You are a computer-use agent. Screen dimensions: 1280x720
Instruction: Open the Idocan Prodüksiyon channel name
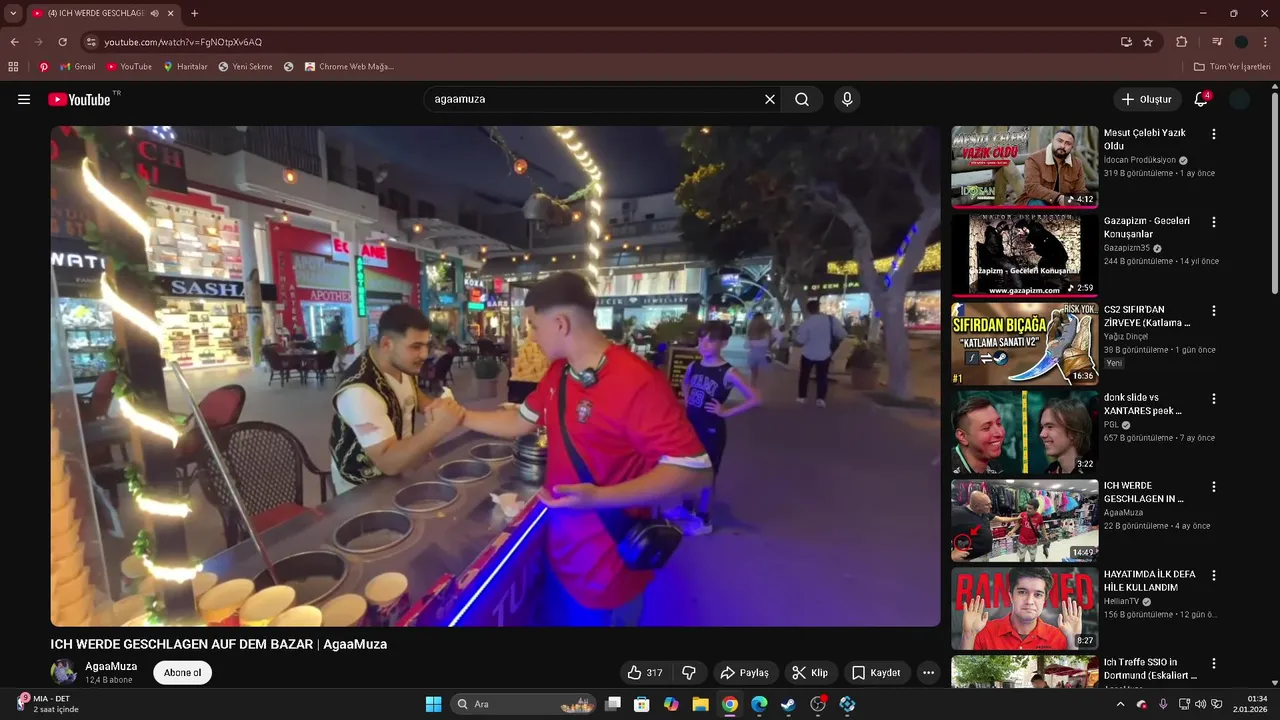(x=1140, y=160)
